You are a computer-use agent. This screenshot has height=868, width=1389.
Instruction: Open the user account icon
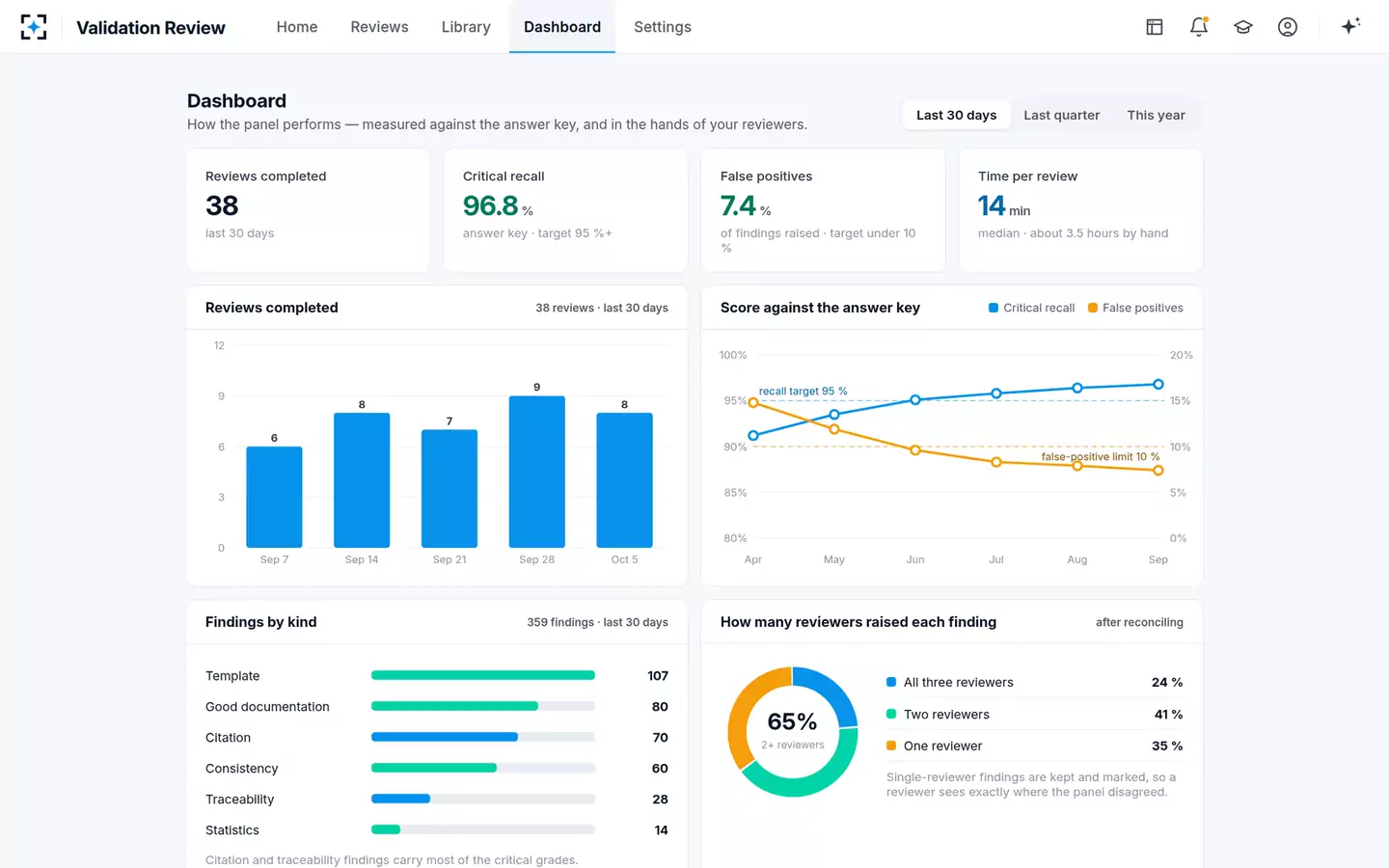(x=1288, y=27)
